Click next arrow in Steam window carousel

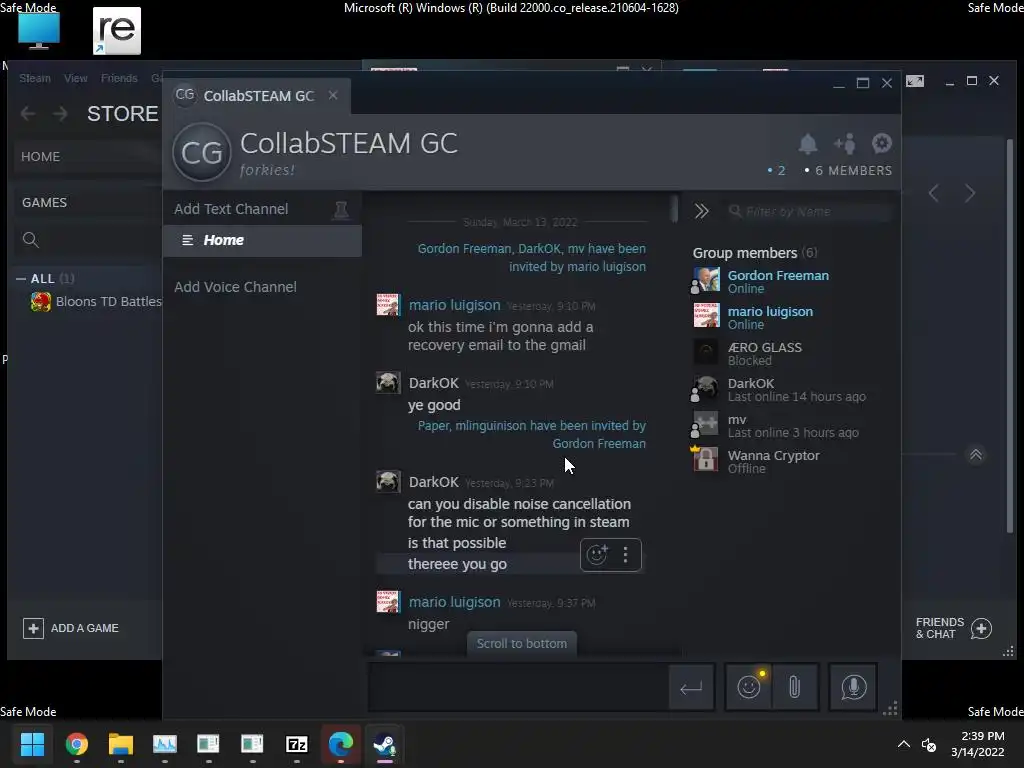[x=970, y=193]
